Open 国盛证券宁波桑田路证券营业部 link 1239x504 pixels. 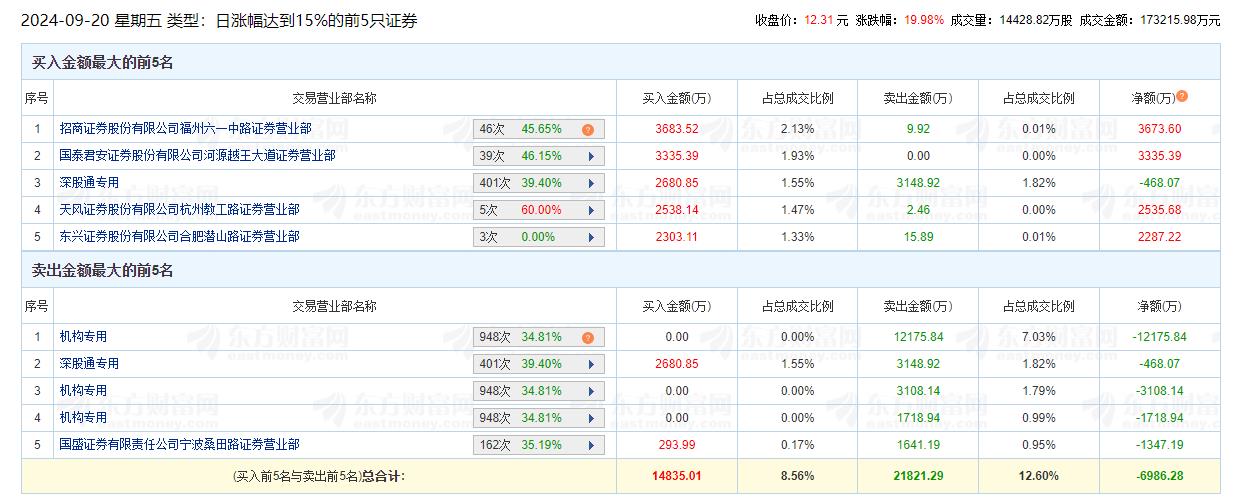(x=179, y=445)
